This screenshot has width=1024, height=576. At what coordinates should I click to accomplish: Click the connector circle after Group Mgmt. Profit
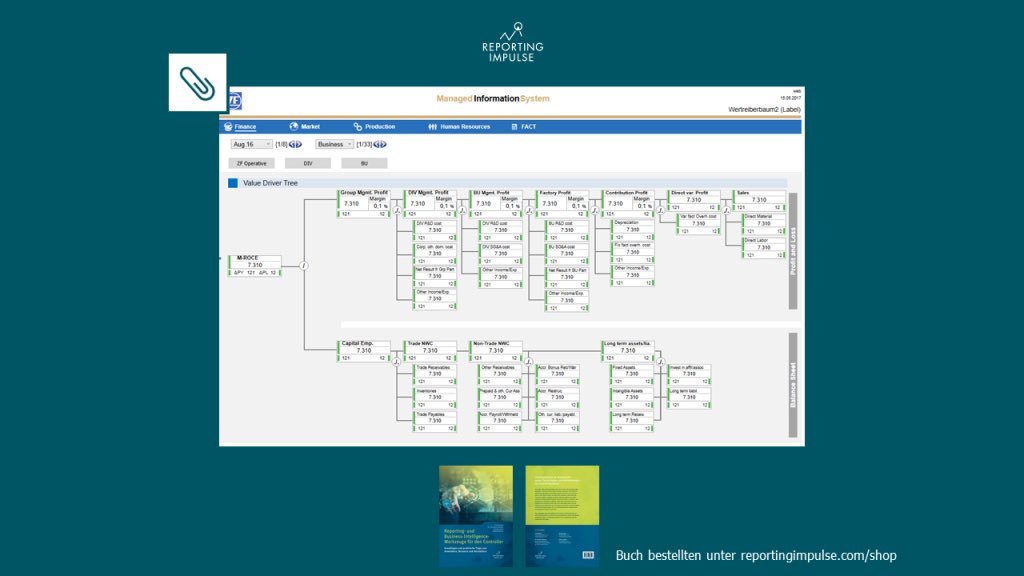(x=398, y=209)
